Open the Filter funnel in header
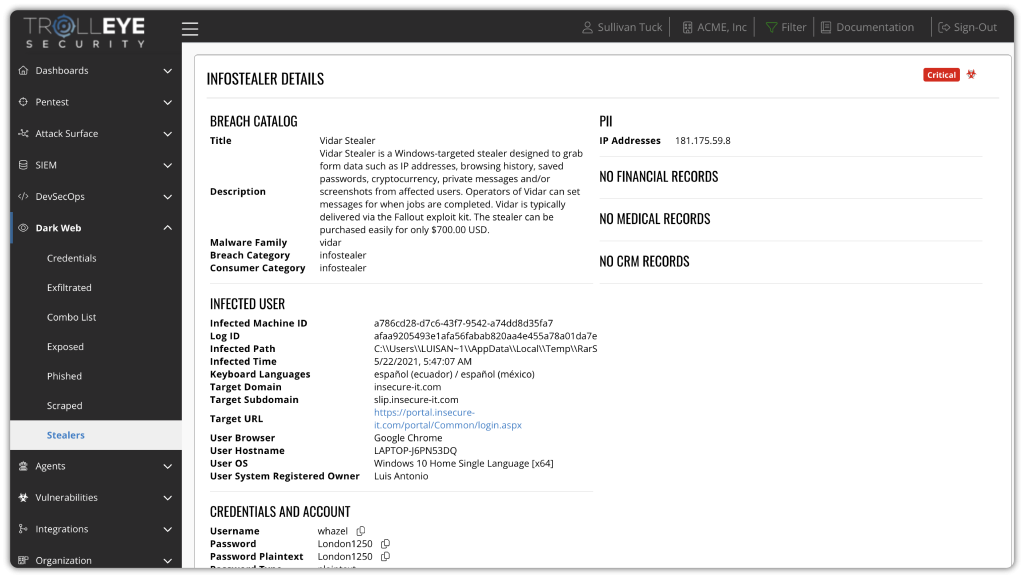This screenshot has height=578, width=1024. (785, 27)
